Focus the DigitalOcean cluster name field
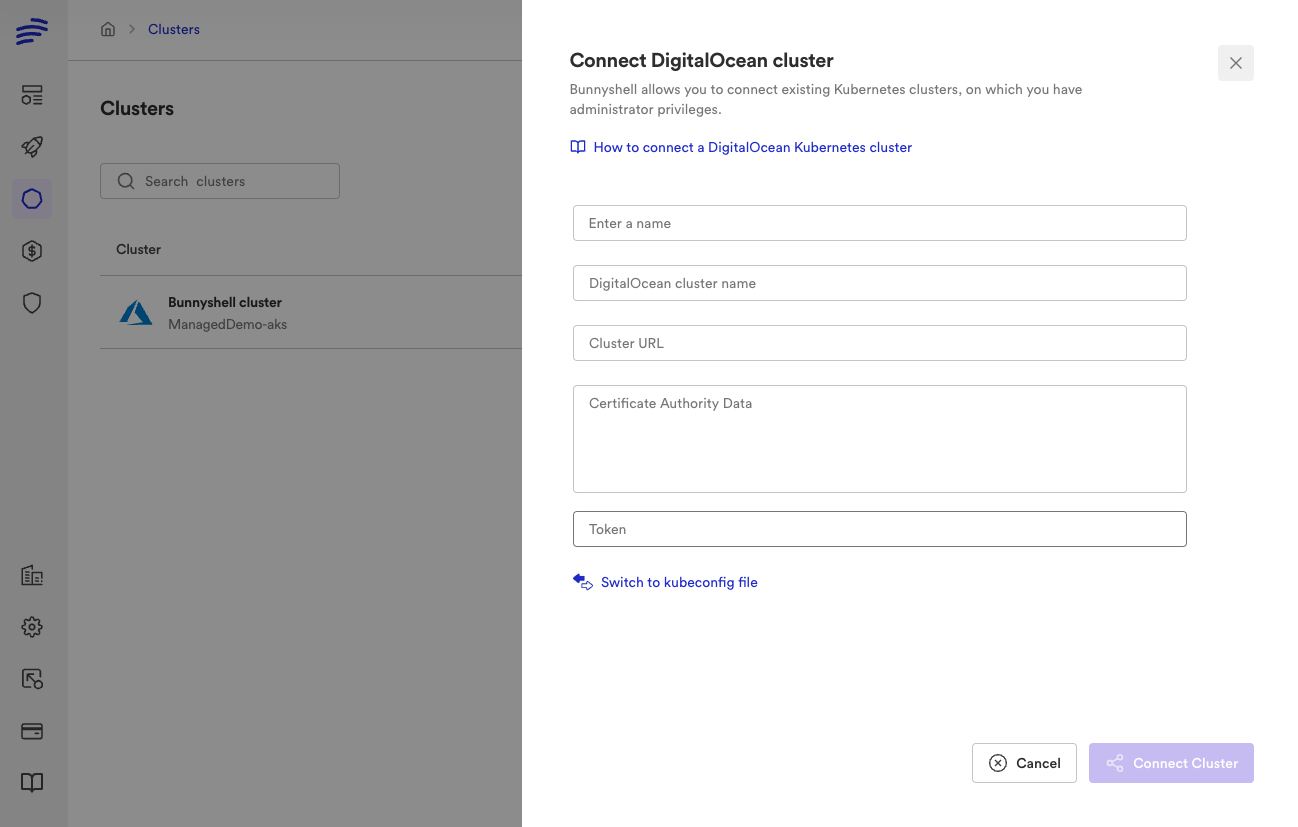Screen dimensions: 1298x827 pos(880,283)
